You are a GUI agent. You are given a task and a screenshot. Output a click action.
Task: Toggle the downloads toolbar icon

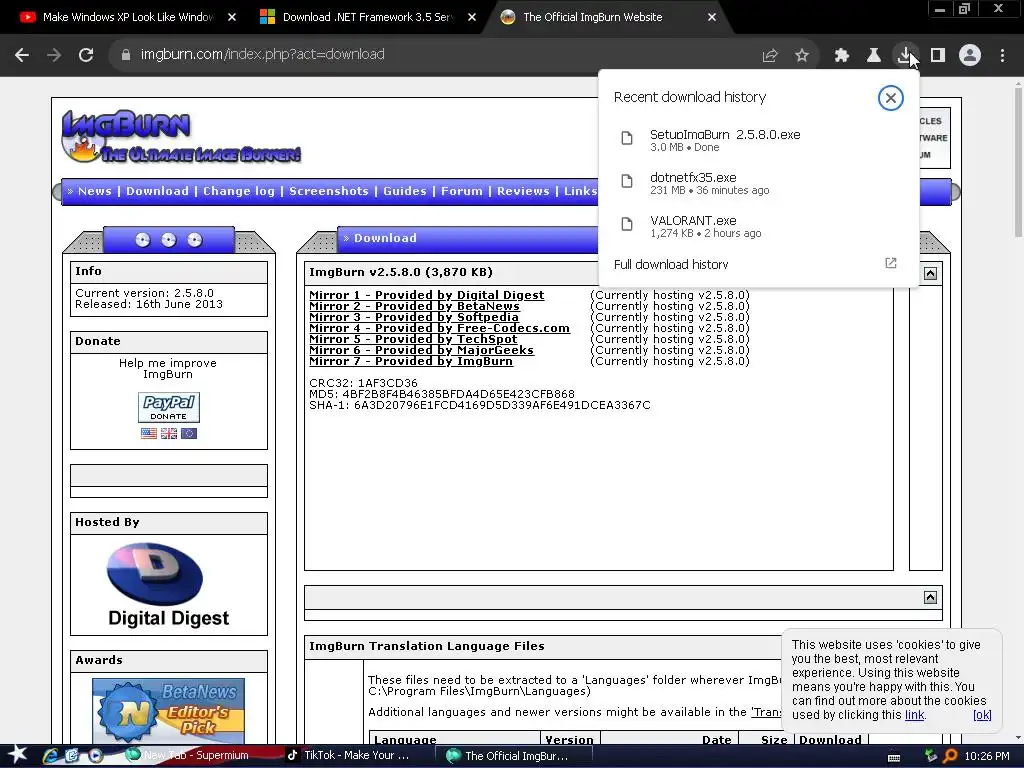pyautogui.click(x=905, y=56)
